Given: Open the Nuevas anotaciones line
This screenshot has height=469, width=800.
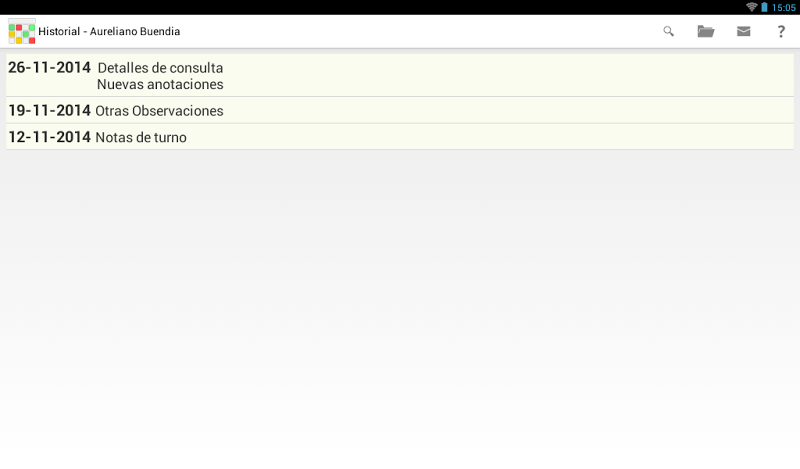Looking at the screenshot, I should pos(160,85).
